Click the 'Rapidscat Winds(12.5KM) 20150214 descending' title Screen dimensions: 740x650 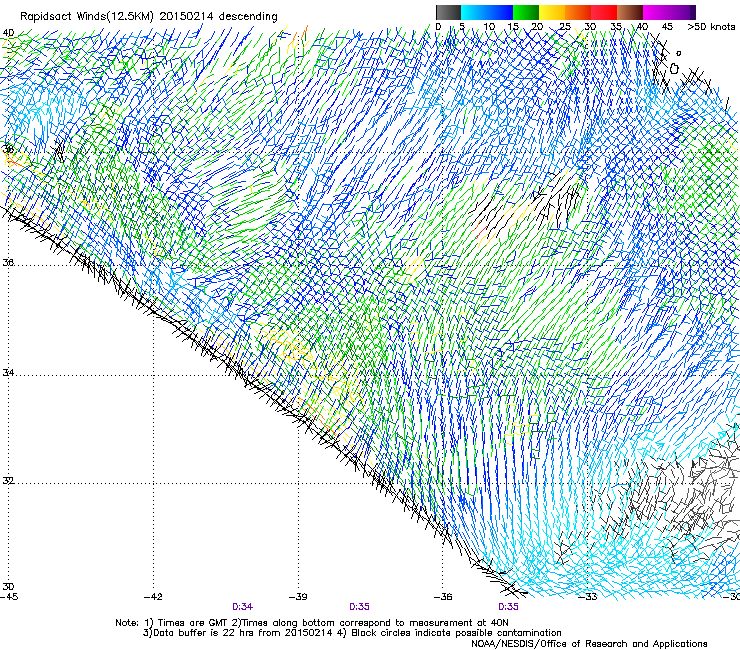pyautogui.click(x=149, y=17)
